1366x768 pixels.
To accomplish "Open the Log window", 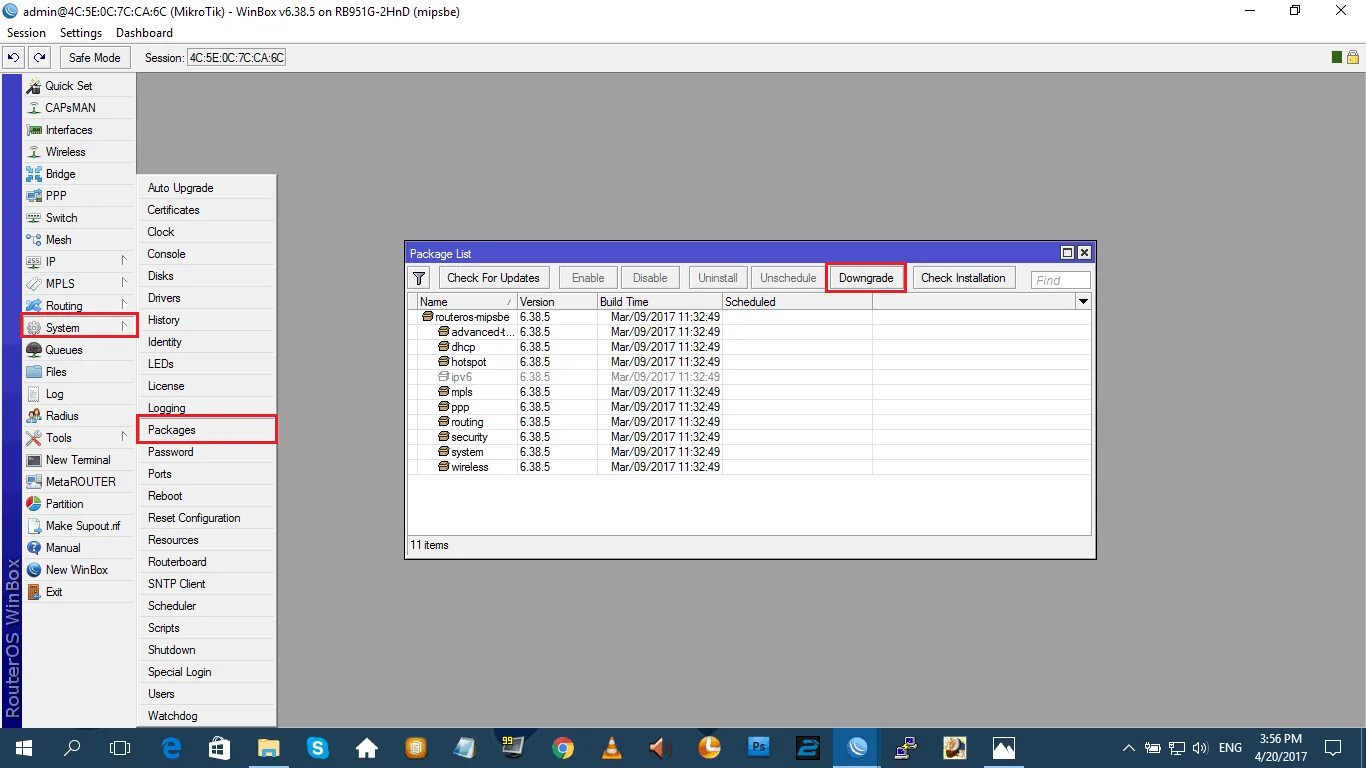I will [79, 394].
